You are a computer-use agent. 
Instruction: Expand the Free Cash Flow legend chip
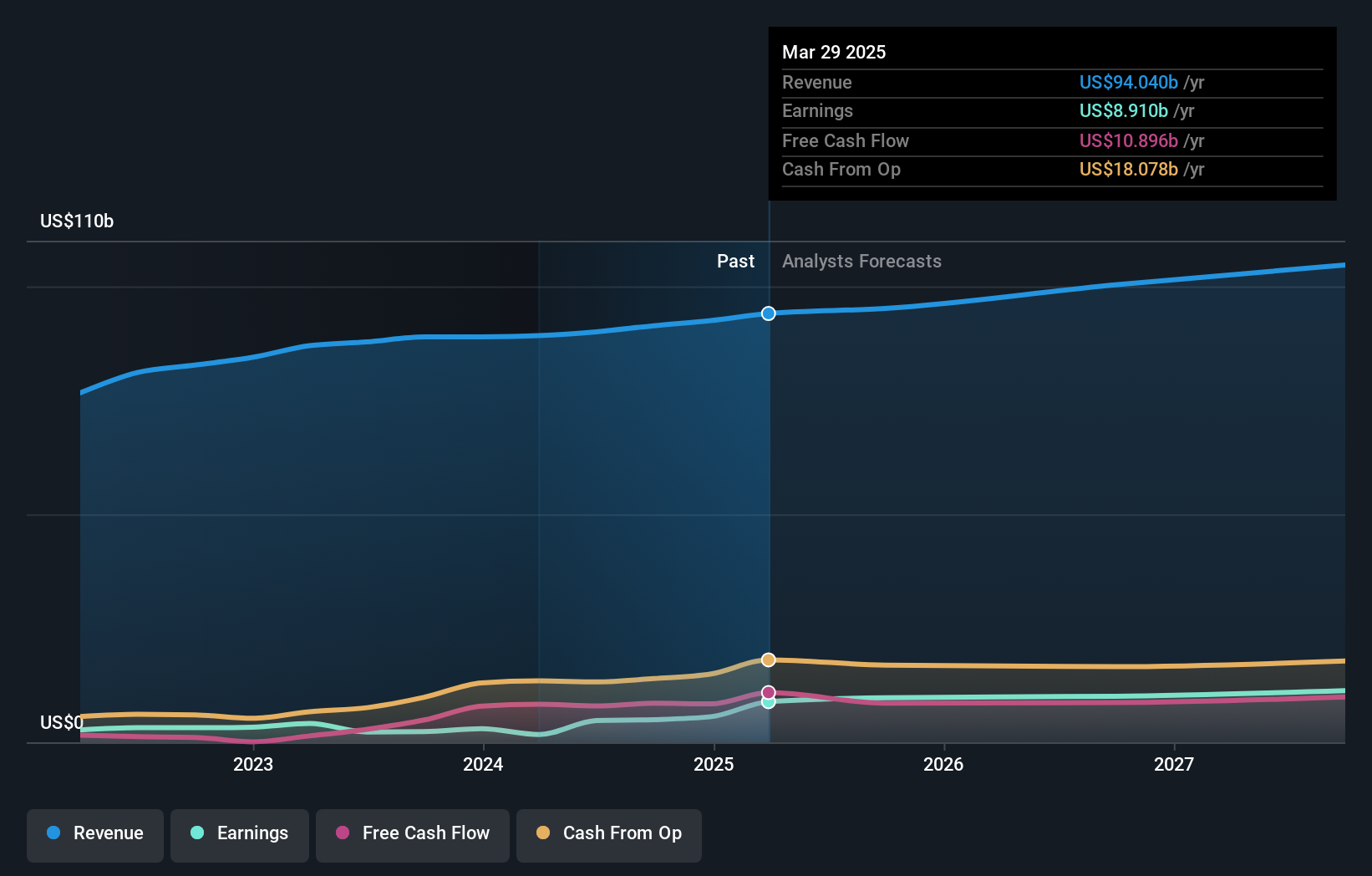(x=412, y=833)
